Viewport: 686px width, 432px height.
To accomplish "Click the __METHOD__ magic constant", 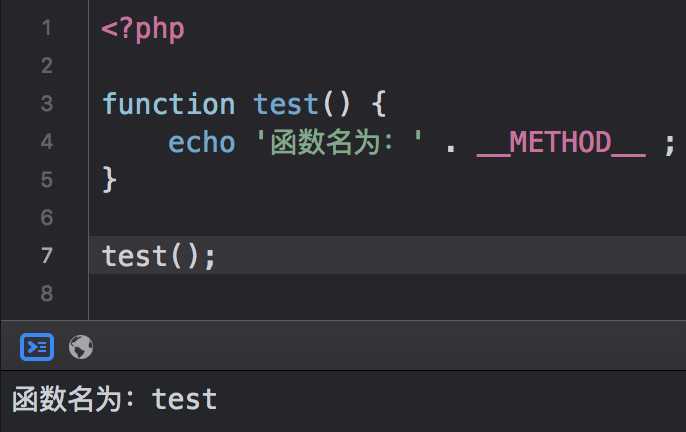I will 561,143.
